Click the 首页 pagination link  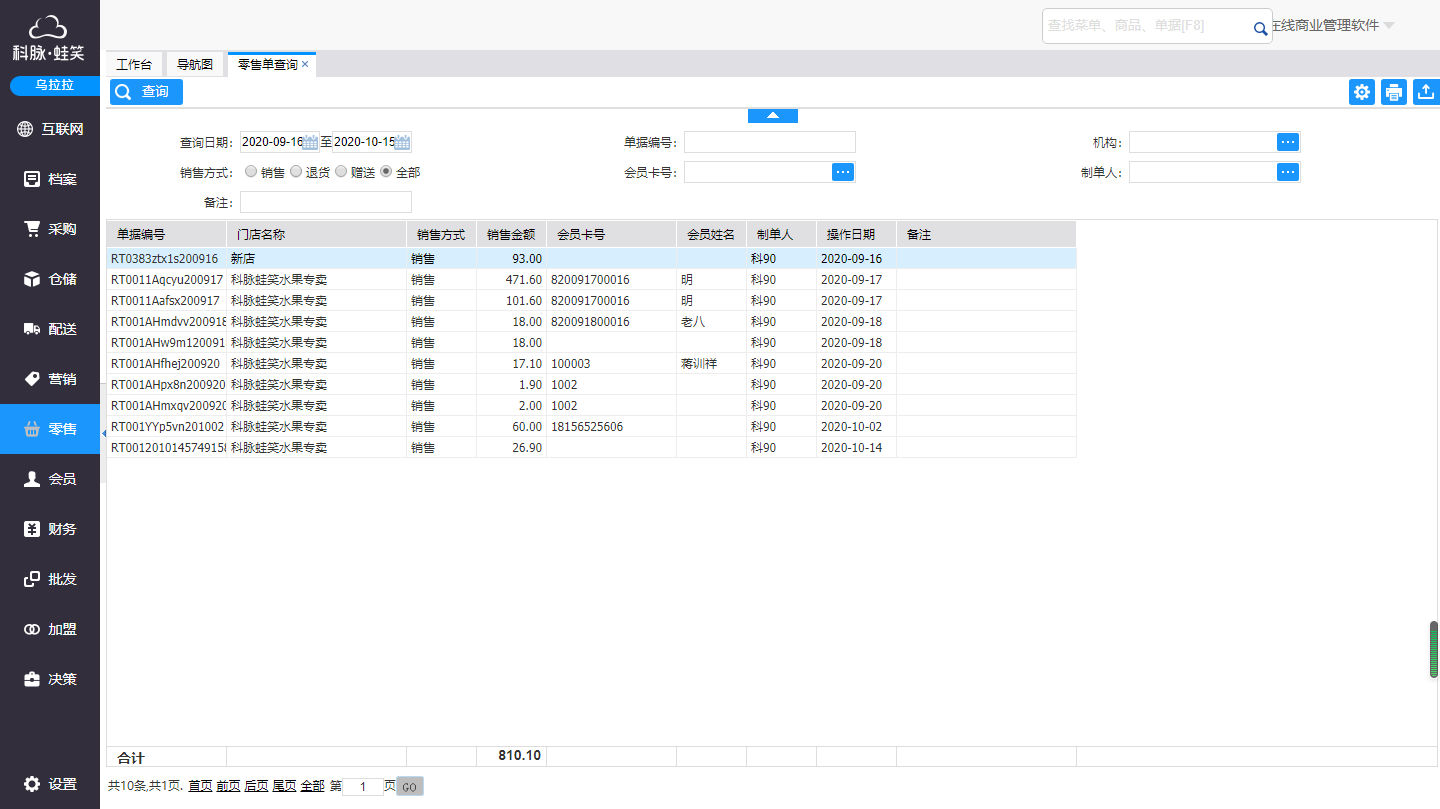(200, 786)
